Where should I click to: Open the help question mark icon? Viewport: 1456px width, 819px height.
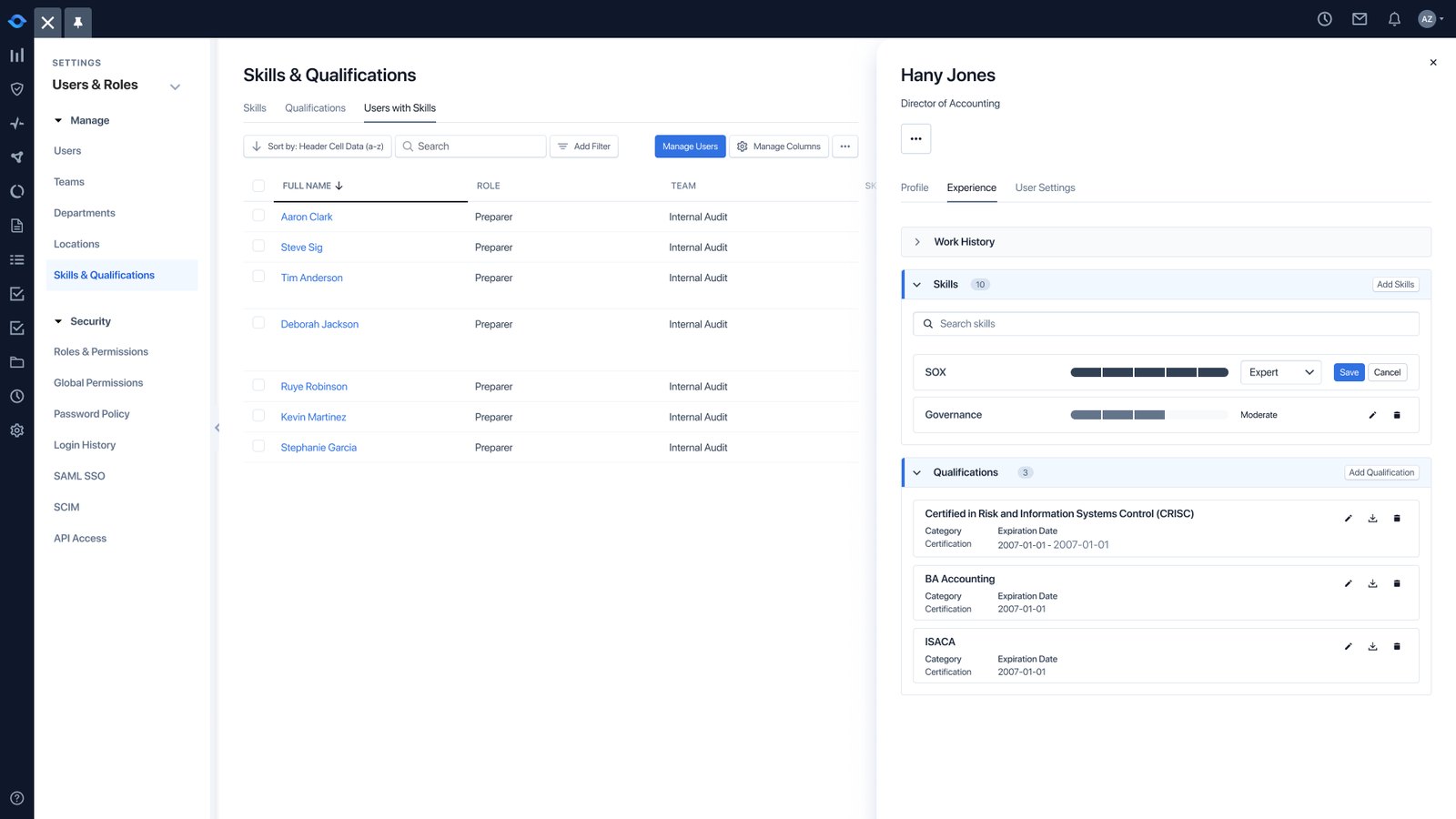[x=16, y=798]
